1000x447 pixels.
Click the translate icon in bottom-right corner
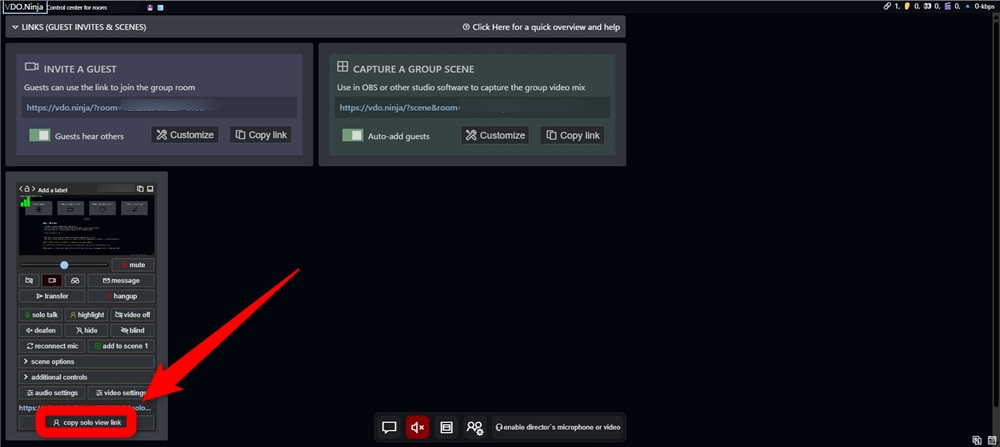pyautogui.click(x=976, y=440)
